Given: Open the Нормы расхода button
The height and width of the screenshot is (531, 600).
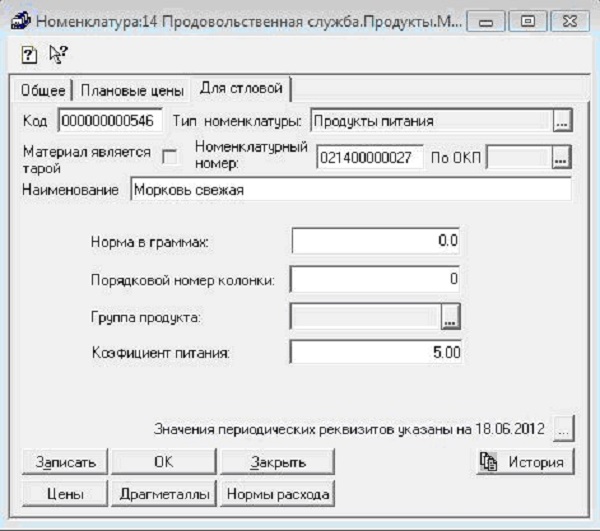Looking at the screenshot, I should [x=277, y=494].
